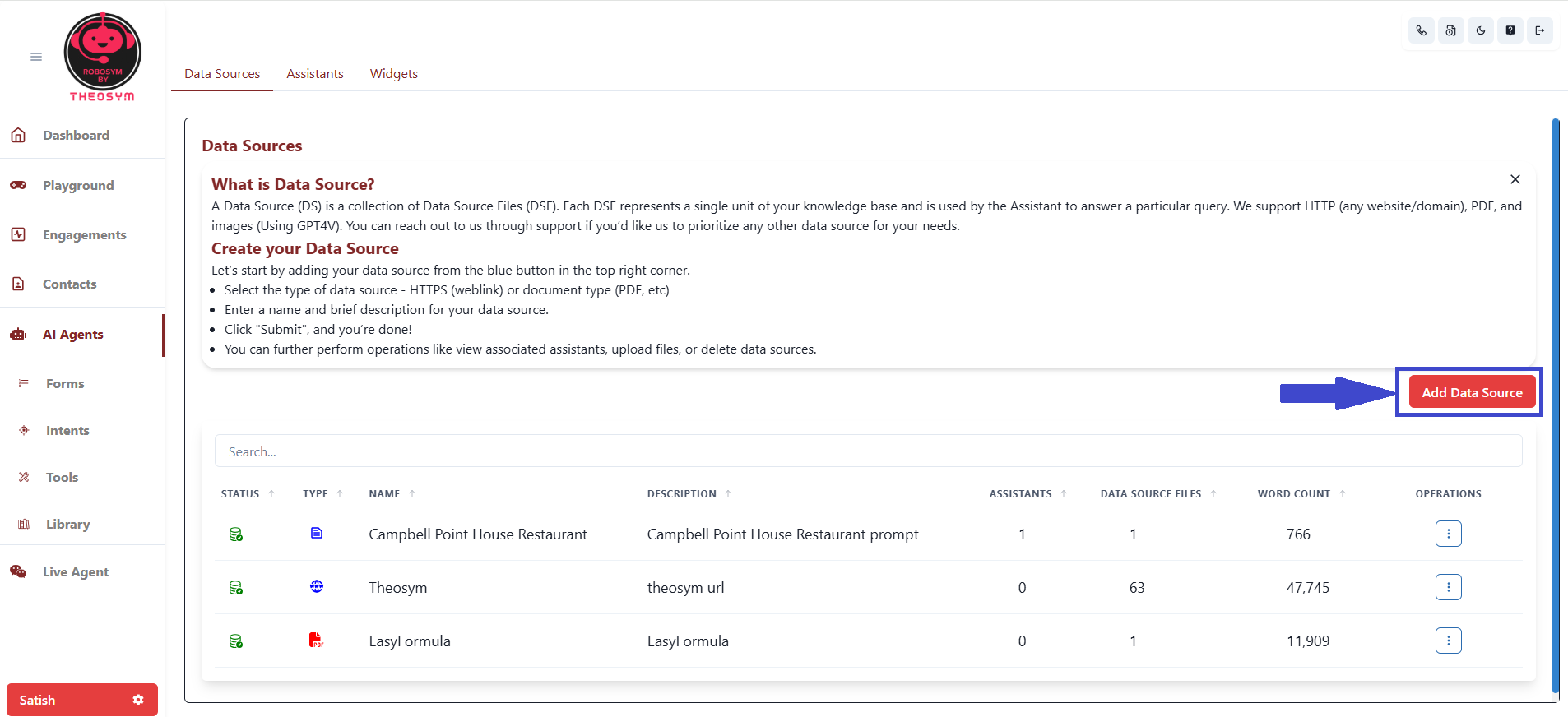Open the file history clock icon
Image resolution: width=1568 pixels, height=717 pixels.
pyautogui.click(x=1450, y=30)
